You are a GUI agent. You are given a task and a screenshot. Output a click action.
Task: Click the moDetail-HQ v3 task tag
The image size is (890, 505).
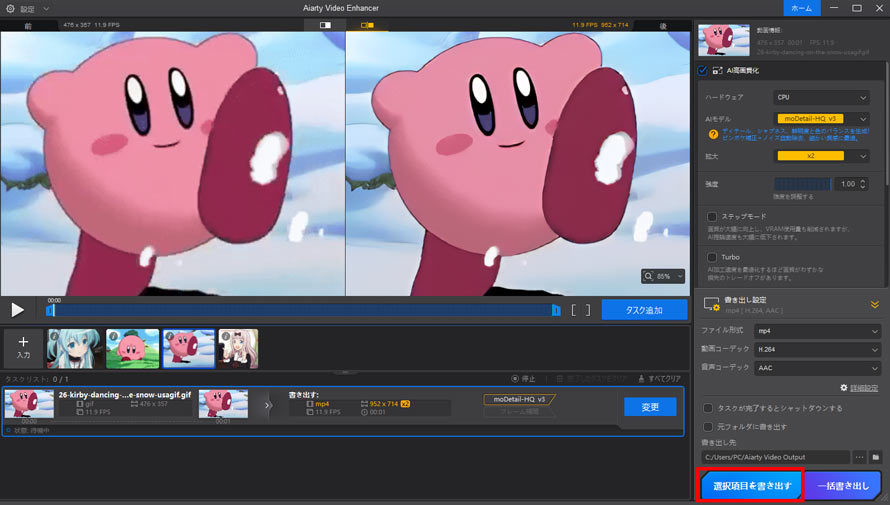[519, 399]
